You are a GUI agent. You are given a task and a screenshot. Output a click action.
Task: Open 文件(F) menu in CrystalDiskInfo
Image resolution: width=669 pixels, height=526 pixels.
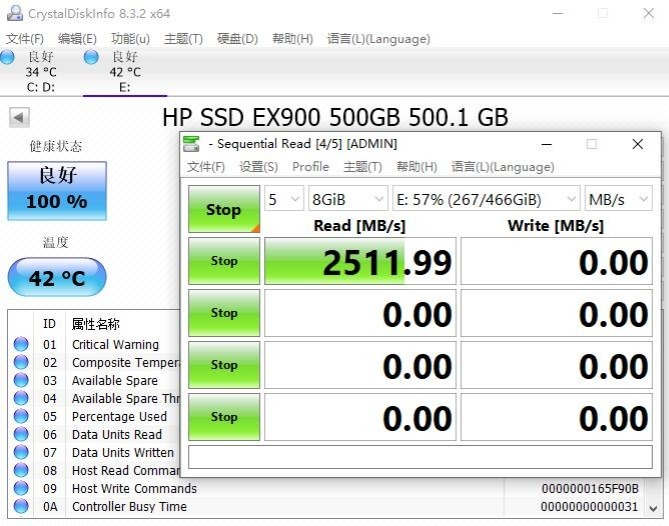coord(25,39)
